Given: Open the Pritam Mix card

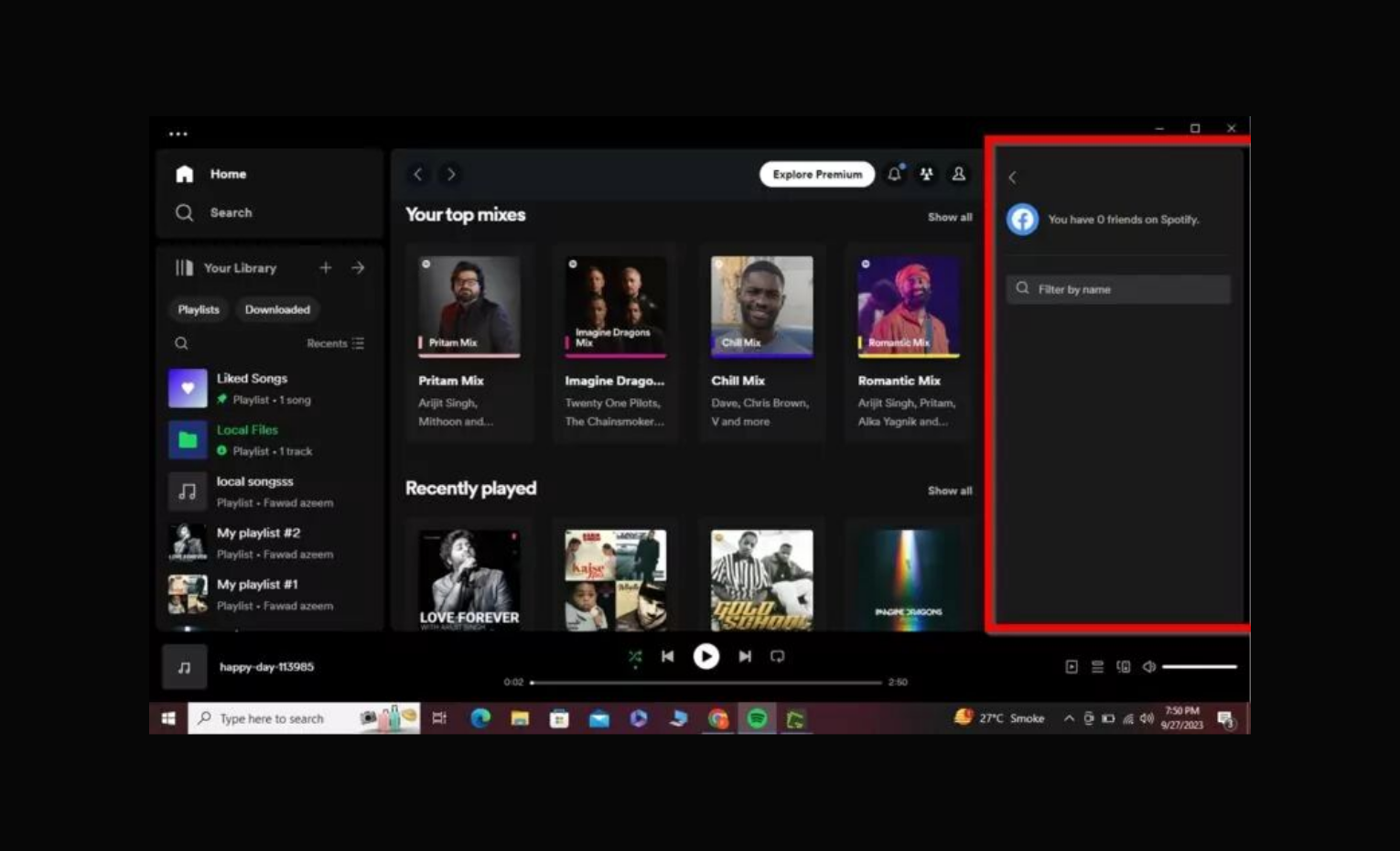Looking at the screenshot, I should (469, 343).
